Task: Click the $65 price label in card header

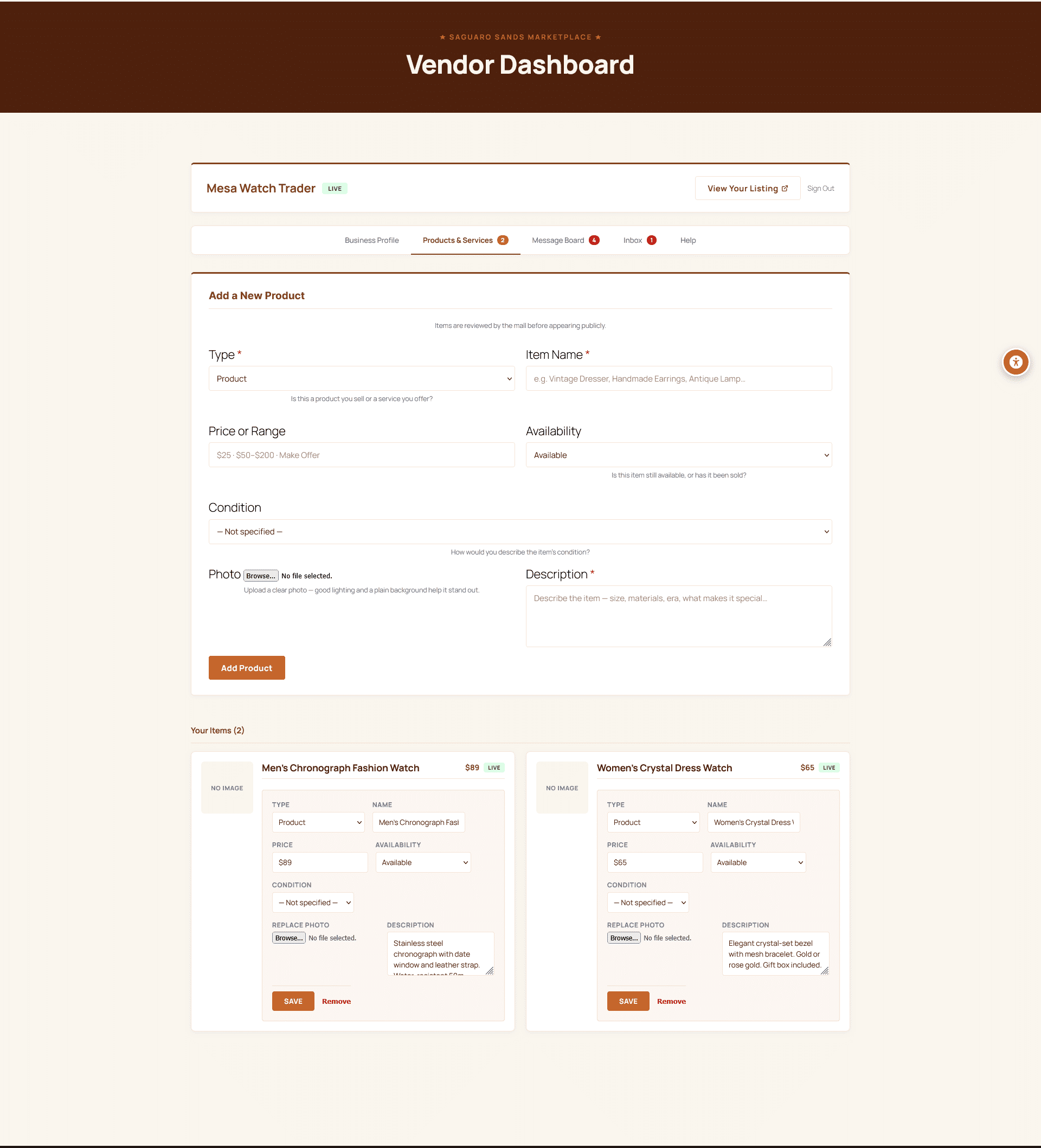Action: point(807,768)
